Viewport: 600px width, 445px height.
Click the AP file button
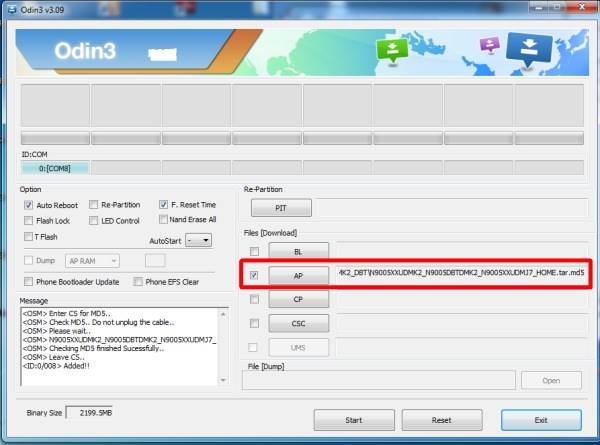click(298, 275)
